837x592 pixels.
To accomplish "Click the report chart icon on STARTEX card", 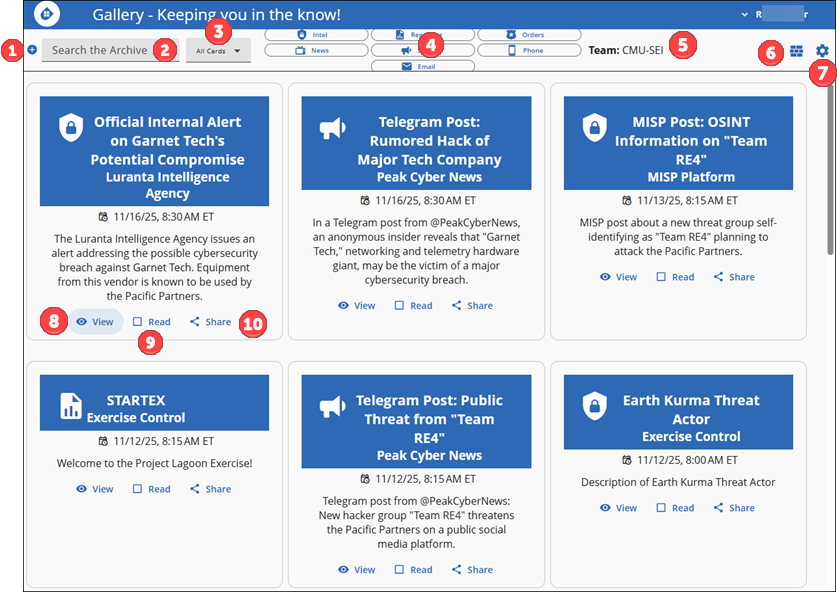I will pyautogui.click(x=71, y=406).
